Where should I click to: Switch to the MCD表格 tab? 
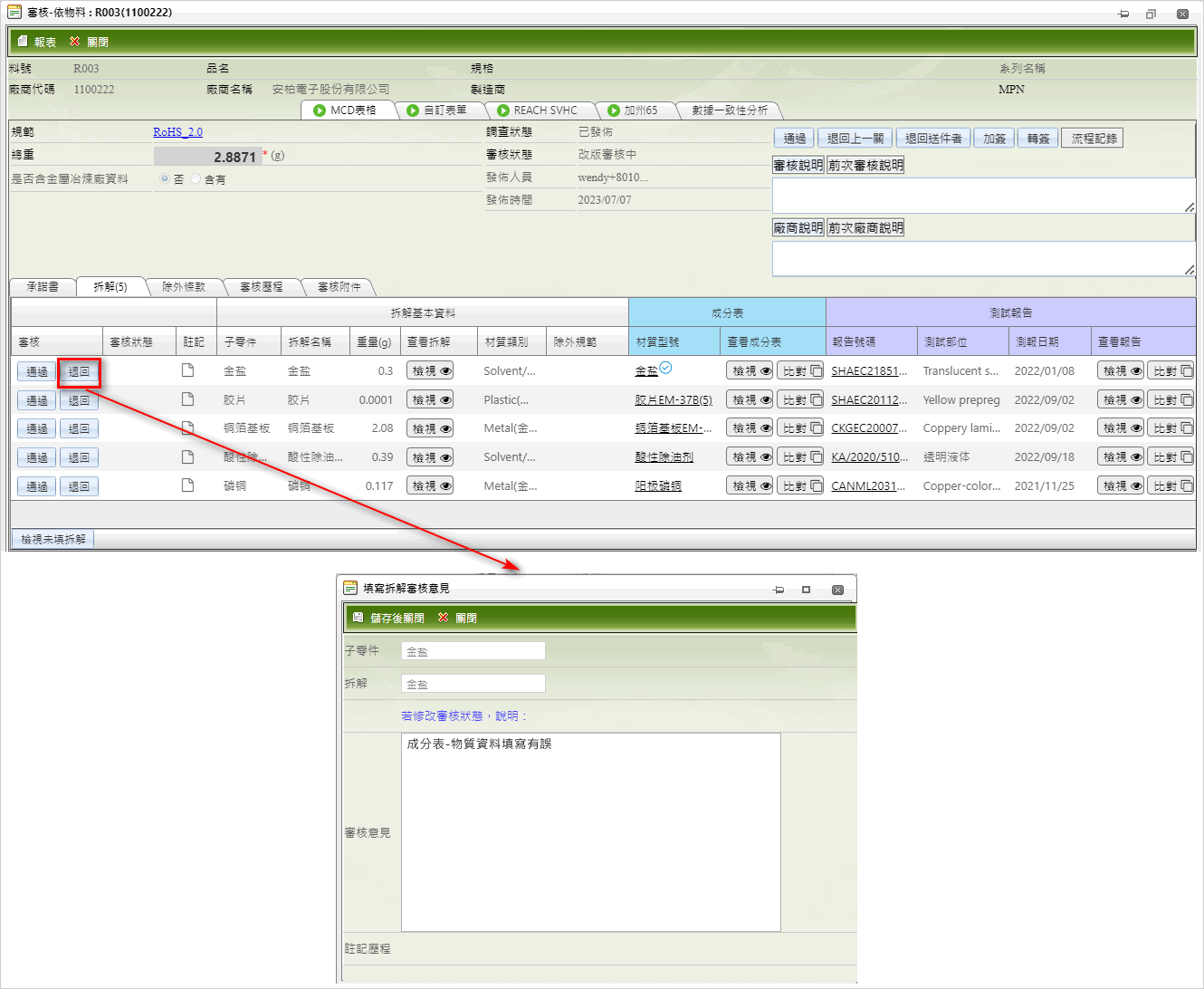349,110
